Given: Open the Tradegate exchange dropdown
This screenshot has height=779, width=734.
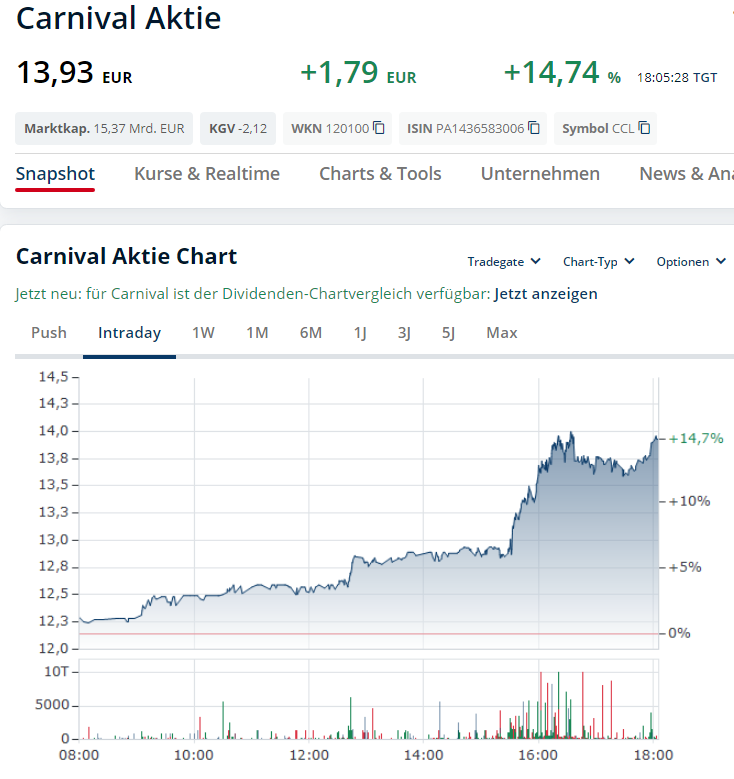Looking at the screenshot, I should point(504,262).
